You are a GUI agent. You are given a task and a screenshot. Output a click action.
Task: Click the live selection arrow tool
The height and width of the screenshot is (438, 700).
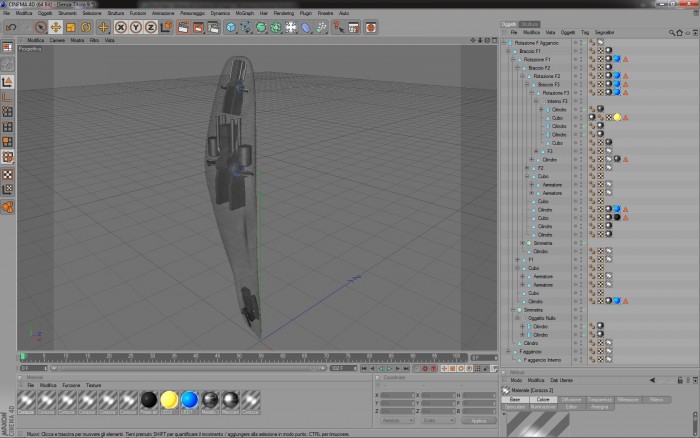(41, 27)
